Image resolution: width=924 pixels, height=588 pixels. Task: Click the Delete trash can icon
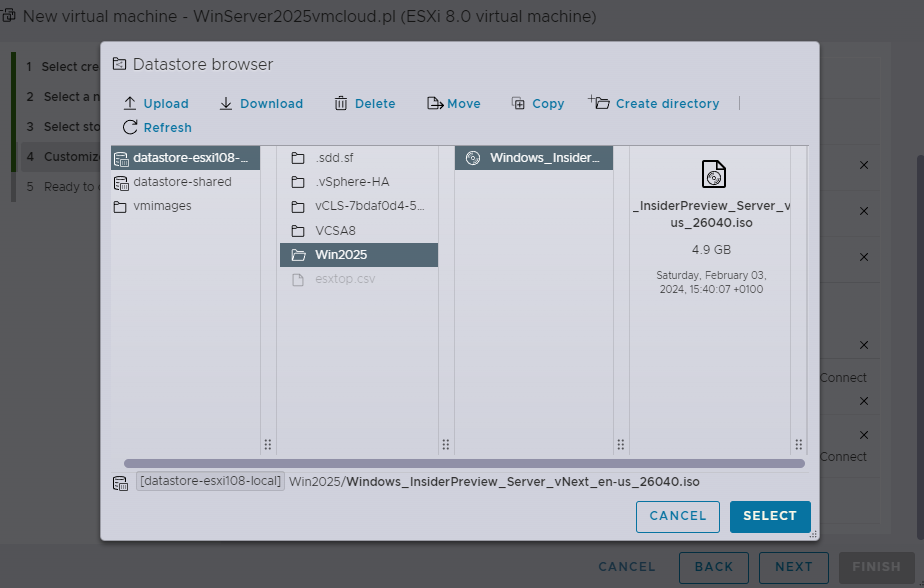click(x=341, y=104)
